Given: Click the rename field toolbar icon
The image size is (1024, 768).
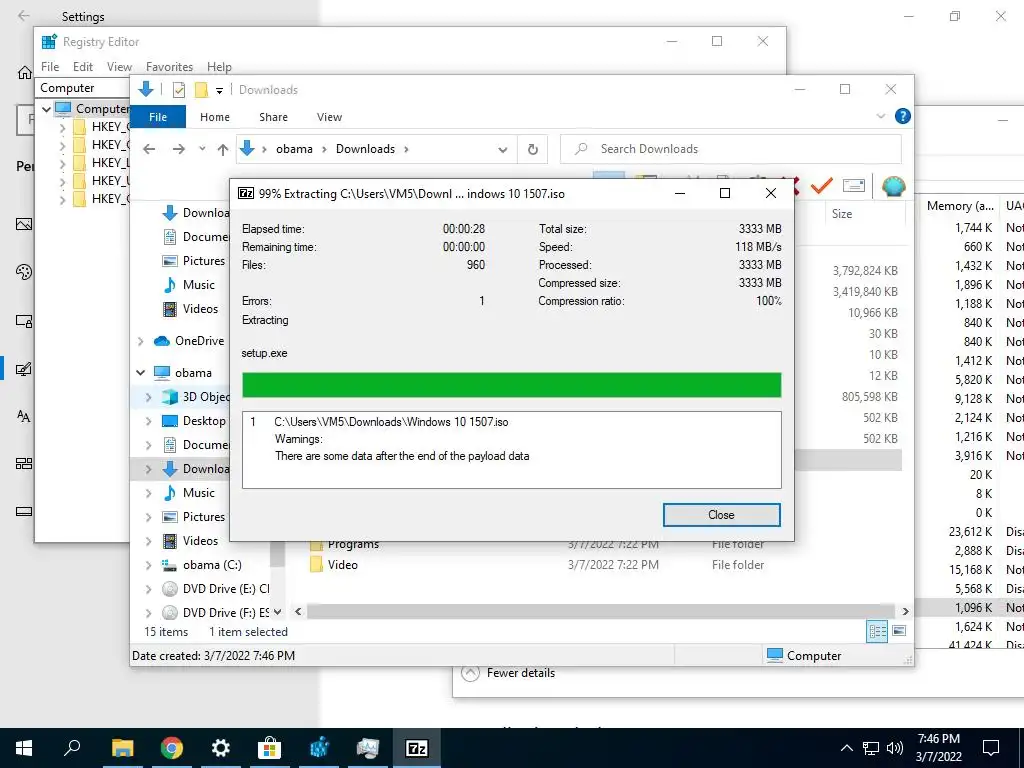Looking at the screenshot, I should [x=854, y=185].
